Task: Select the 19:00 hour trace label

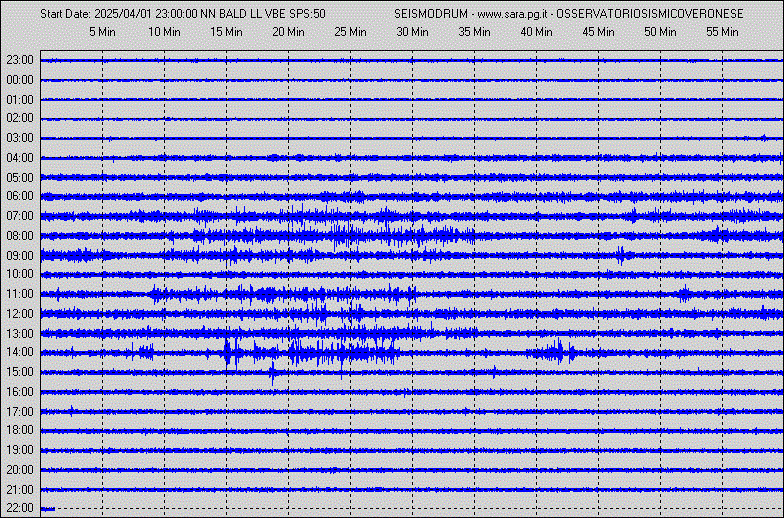Action: click(20, 450)
